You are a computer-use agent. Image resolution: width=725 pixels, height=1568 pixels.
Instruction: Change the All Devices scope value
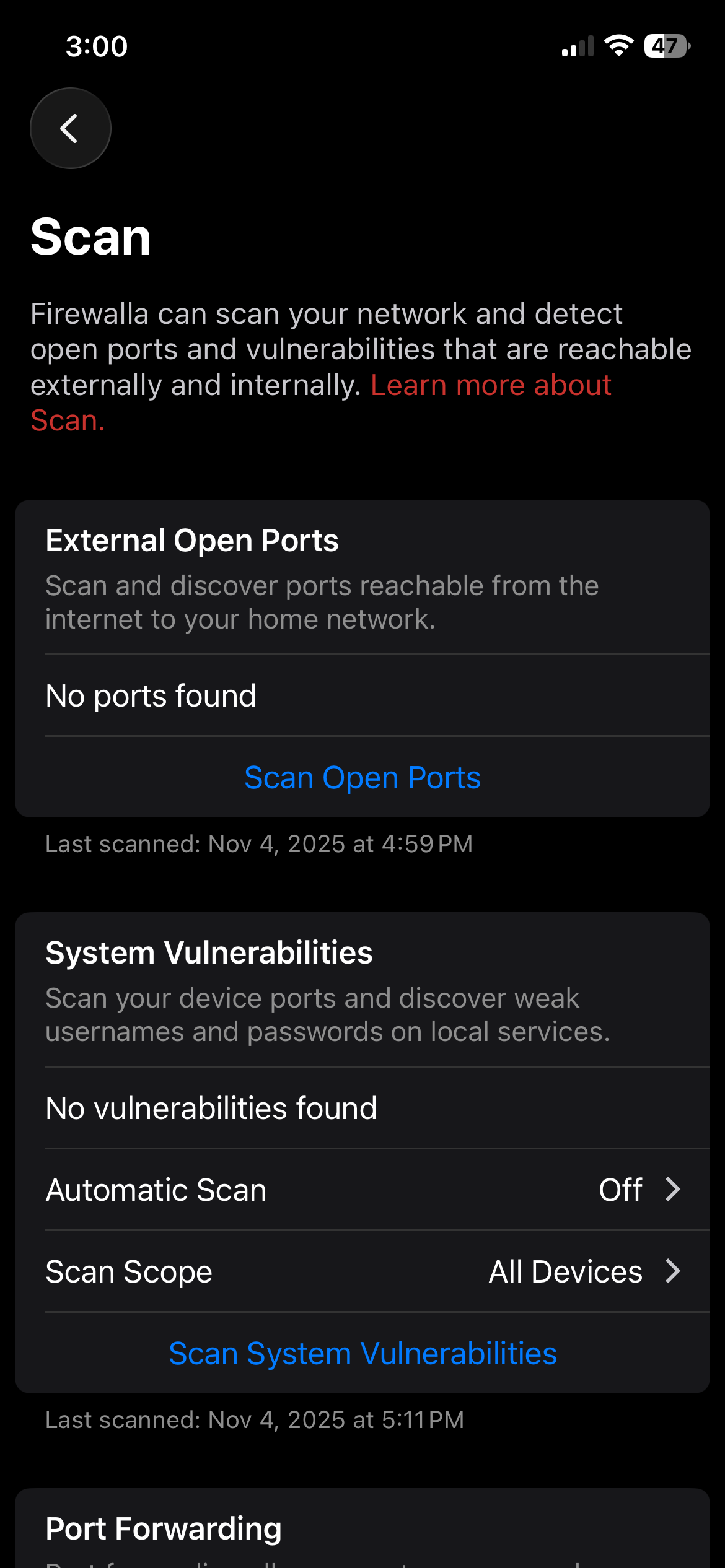[565, 1272]
